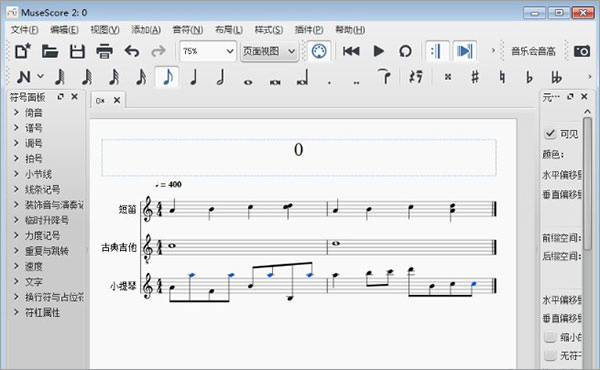This screenshot has width=600, height=370.
Task: Apply the natural accidental
Action: (x=502, y=77)
